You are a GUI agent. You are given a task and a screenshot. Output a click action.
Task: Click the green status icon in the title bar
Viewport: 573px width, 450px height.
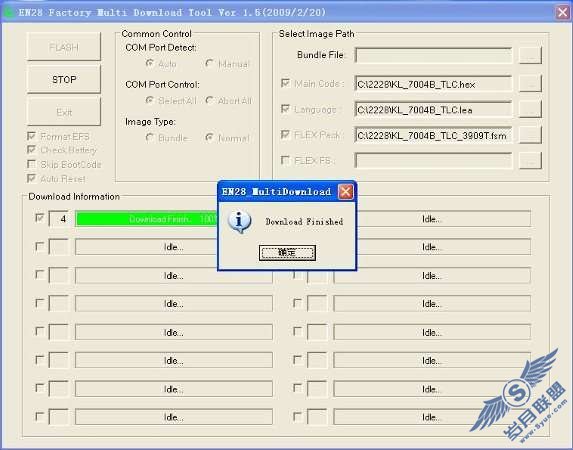pos(9,12)
